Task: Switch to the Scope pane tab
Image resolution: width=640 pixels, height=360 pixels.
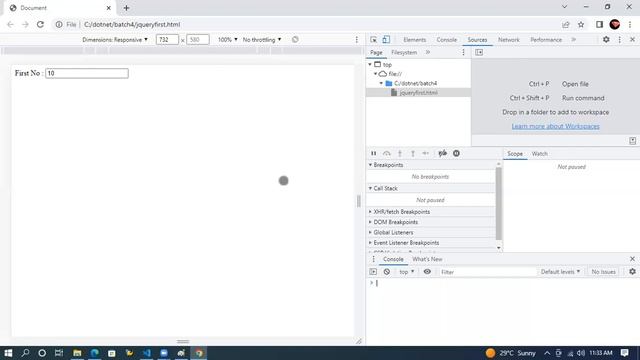Action: [x=515, y=154]
